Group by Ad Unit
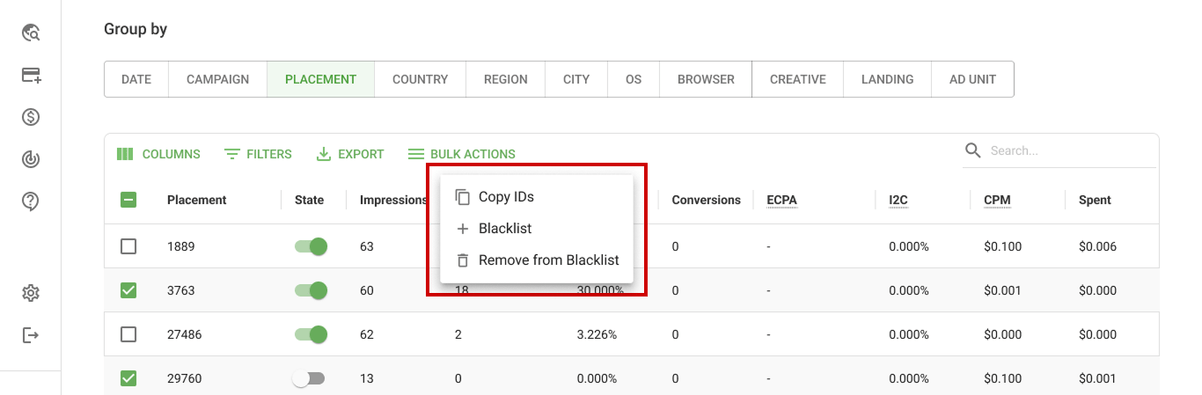The height and width of the screenshot is (395, 1202). click(x=972, y=79)
